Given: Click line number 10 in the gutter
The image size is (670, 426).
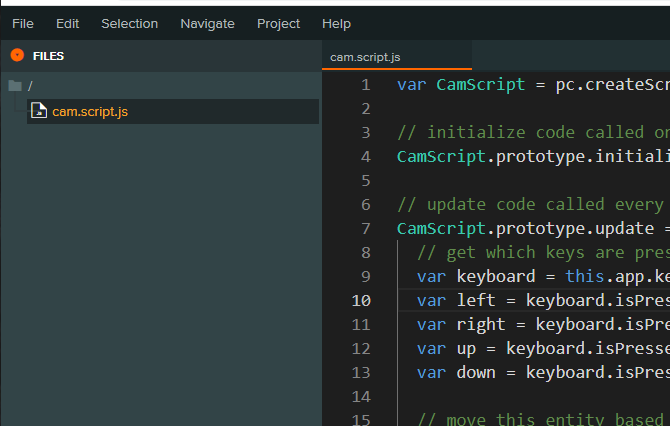Looking at the screenshot, I should [x=360, y=300].
